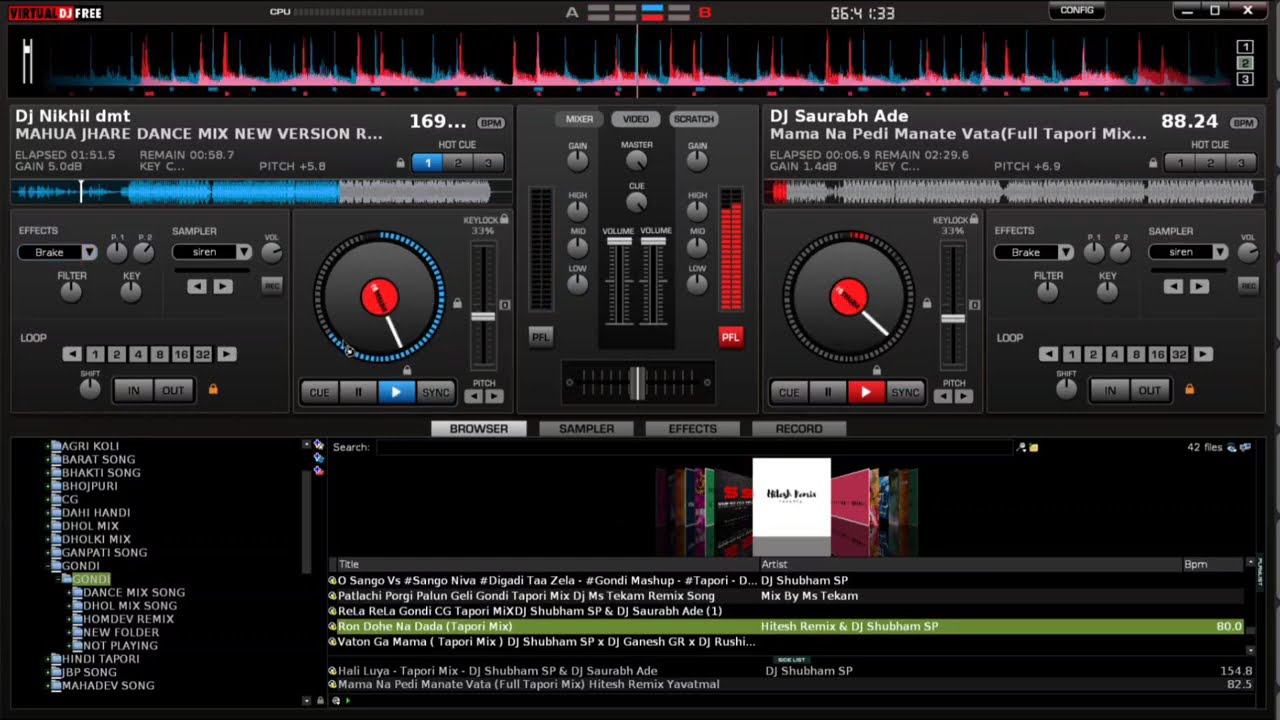Show the MIXER panel
This screenshot has height=720, width=1280.
point(580,119)
